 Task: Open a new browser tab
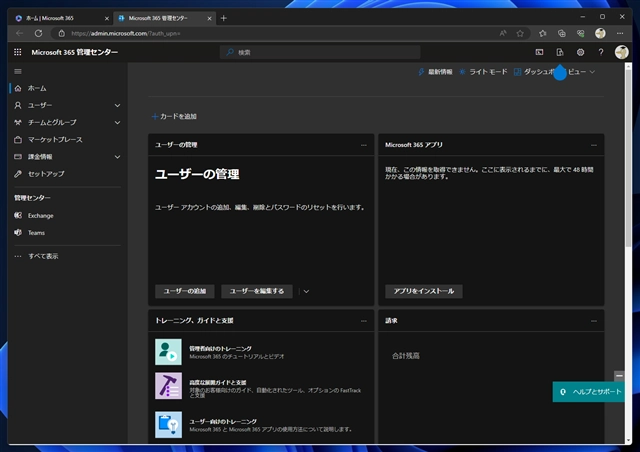pos(224,18)
